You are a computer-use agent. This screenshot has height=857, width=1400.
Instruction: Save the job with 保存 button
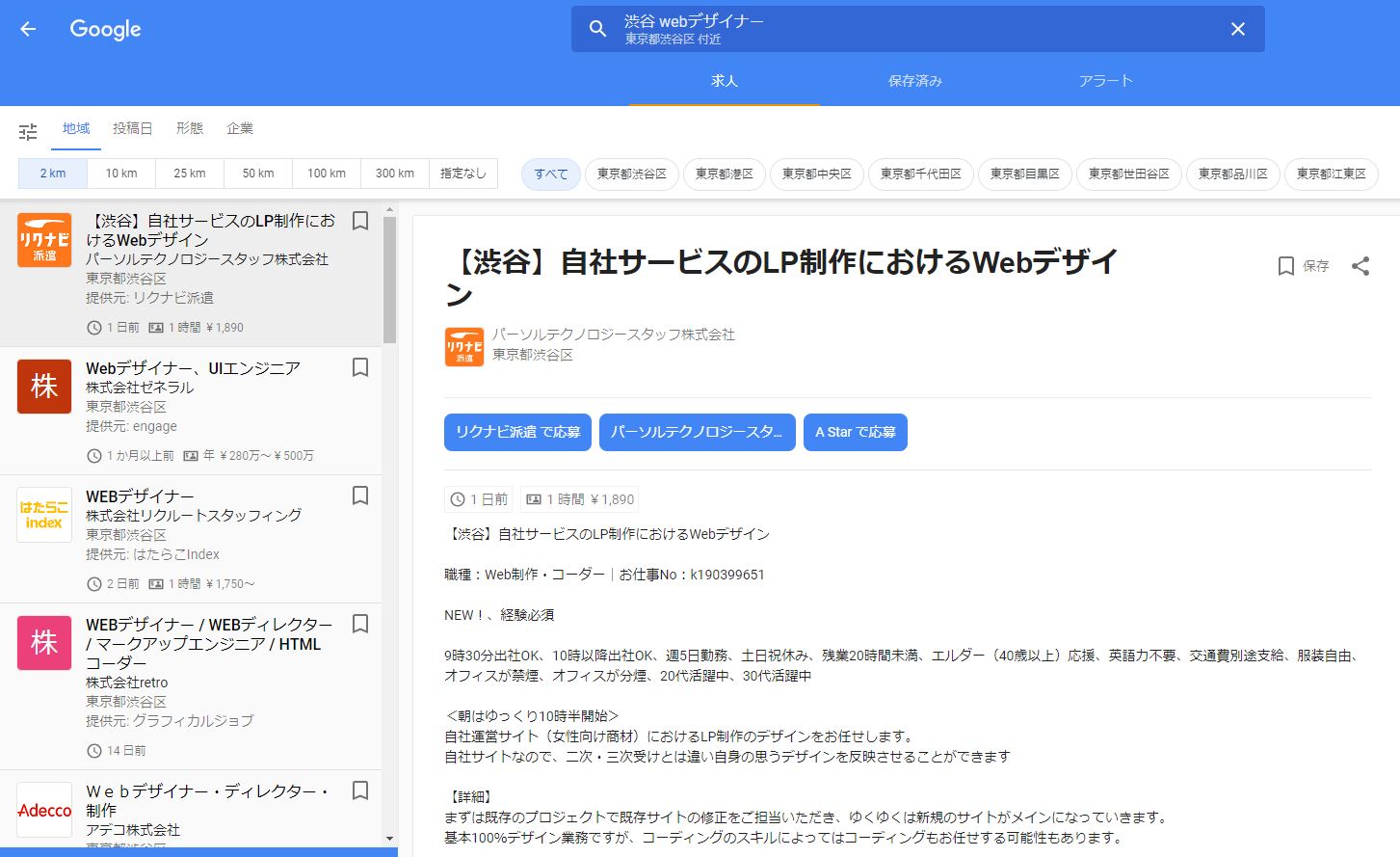coord(1303,266)
